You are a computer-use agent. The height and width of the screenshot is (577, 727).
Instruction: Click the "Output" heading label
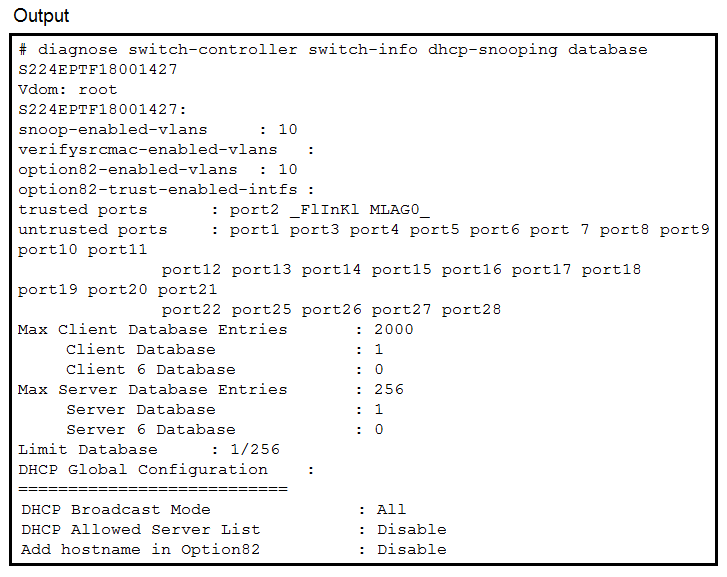tap(42, 16)
